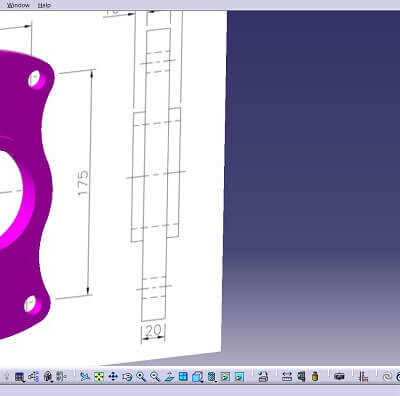Select the 20 dimension text
400x396 pixels.
pos(153,331)
